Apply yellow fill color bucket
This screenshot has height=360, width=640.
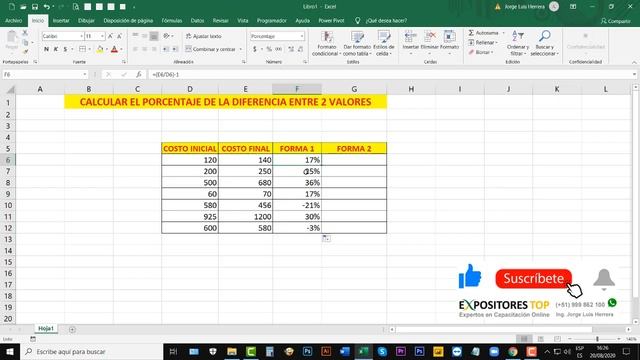[100, 49]
